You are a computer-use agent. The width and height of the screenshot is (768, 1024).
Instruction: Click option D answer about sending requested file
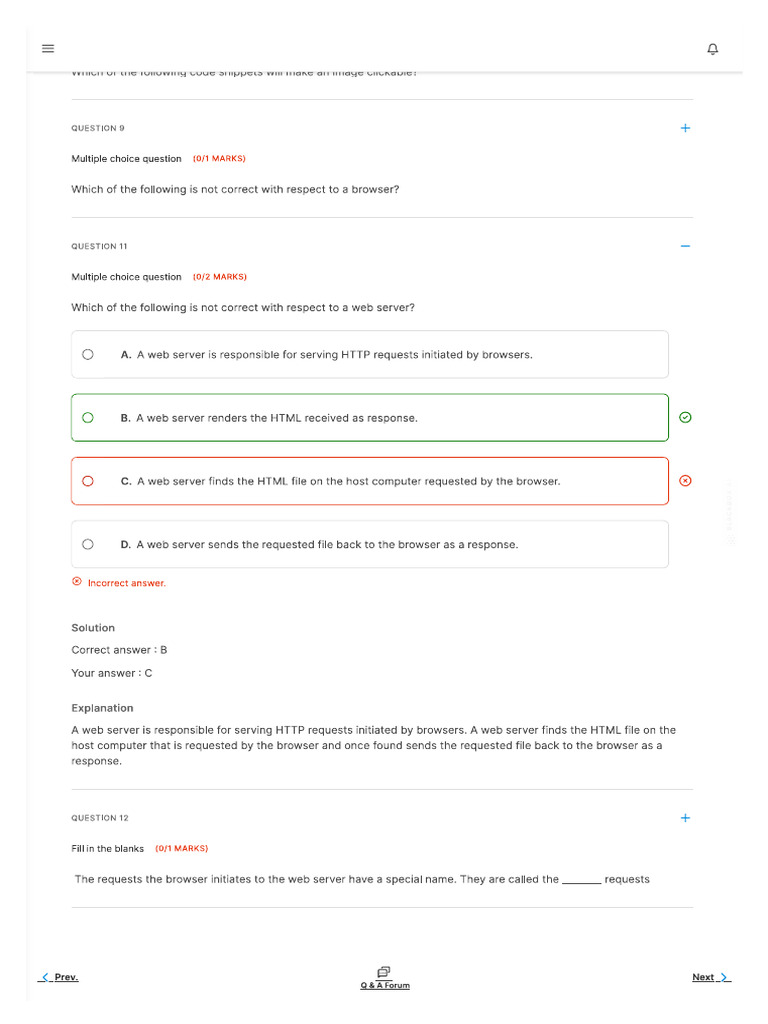click(x=328, y=545)
